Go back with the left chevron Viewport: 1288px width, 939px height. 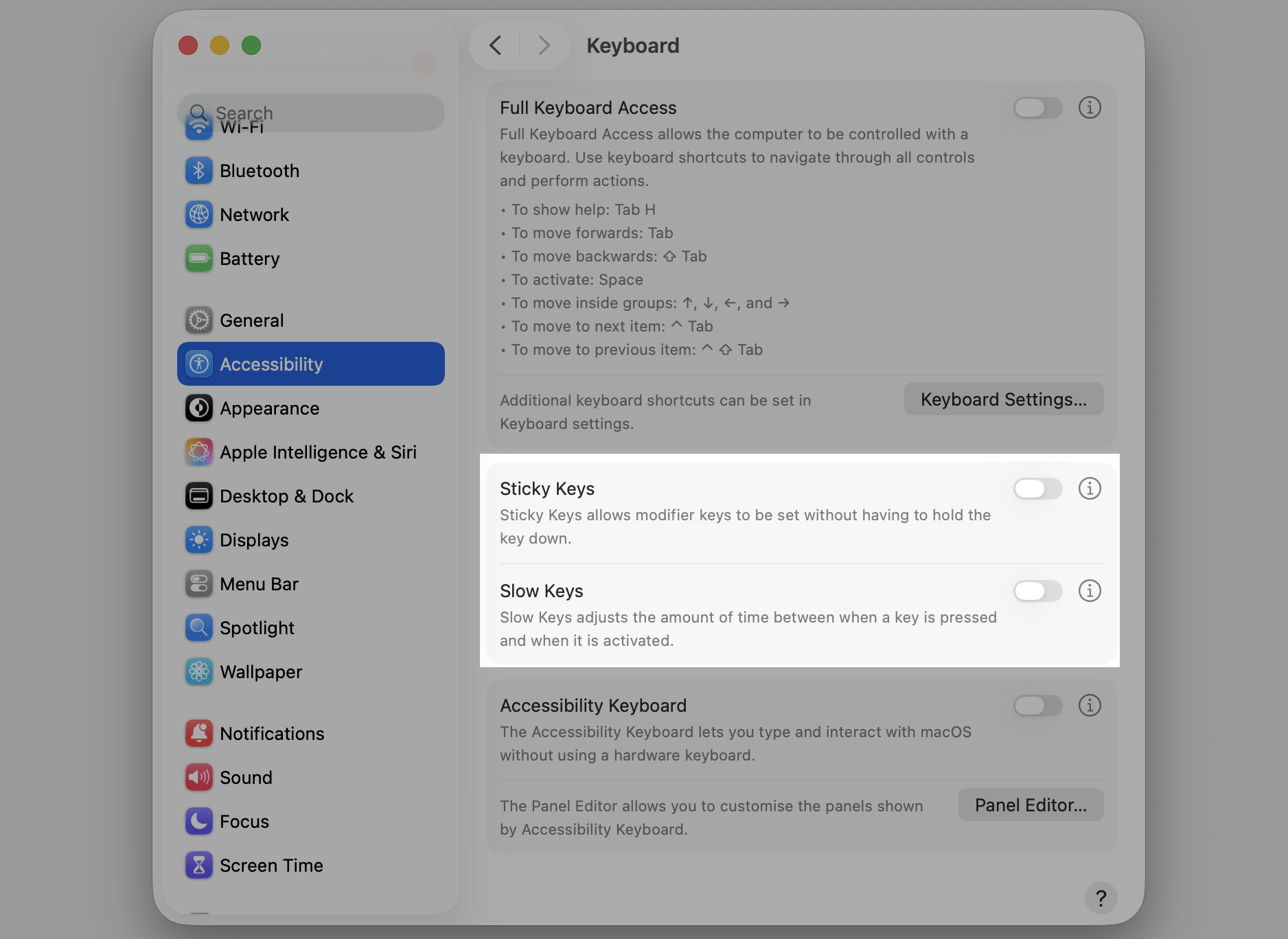[x=495, y=45]
